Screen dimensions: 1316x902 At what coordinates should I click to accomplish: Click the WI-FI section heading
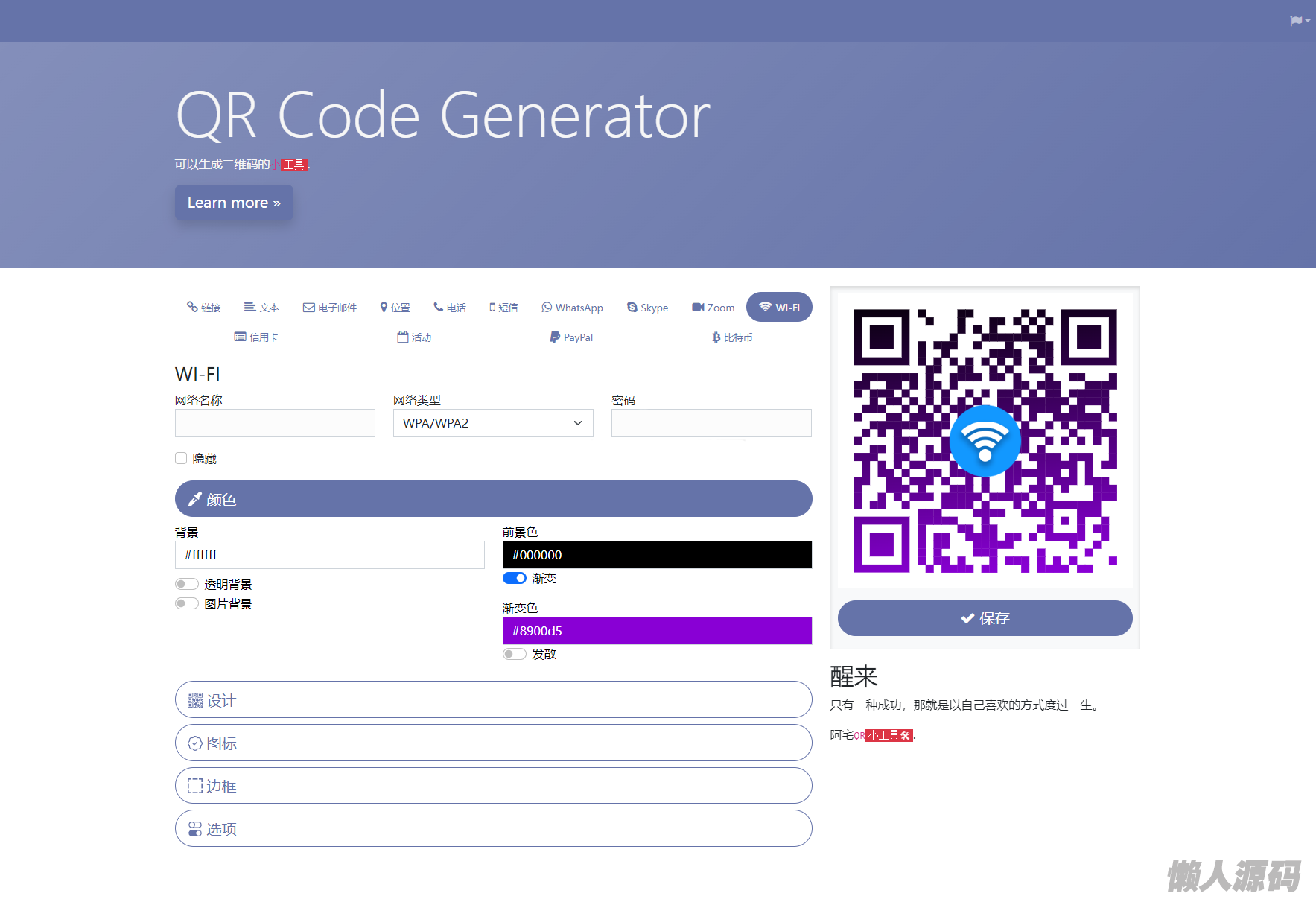pyautogui.click(x=197, y=374)
